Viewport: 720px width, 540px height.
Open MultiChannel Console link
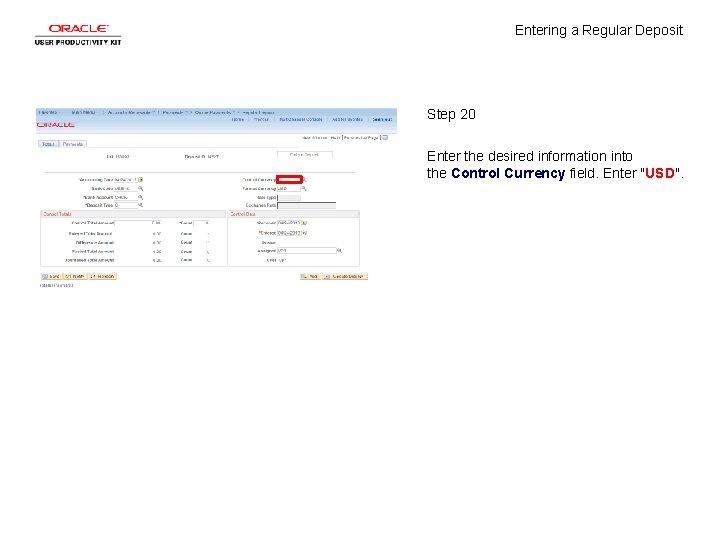tap(301, 119)
